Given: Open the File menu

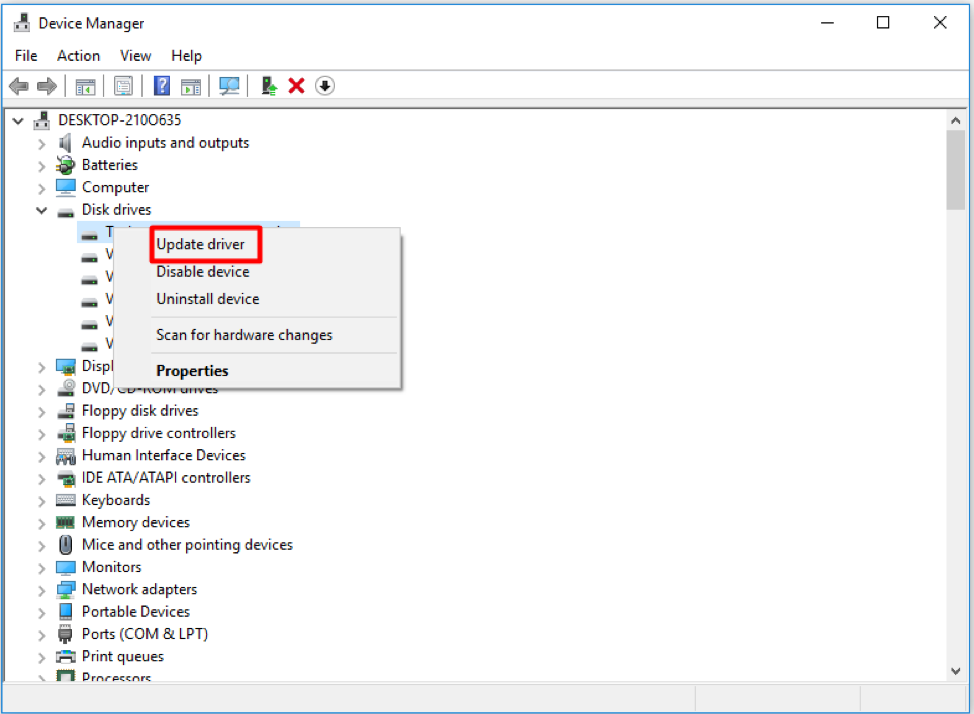Looking at the screenshot, I should pyautogui.click(x=26, y=56).
